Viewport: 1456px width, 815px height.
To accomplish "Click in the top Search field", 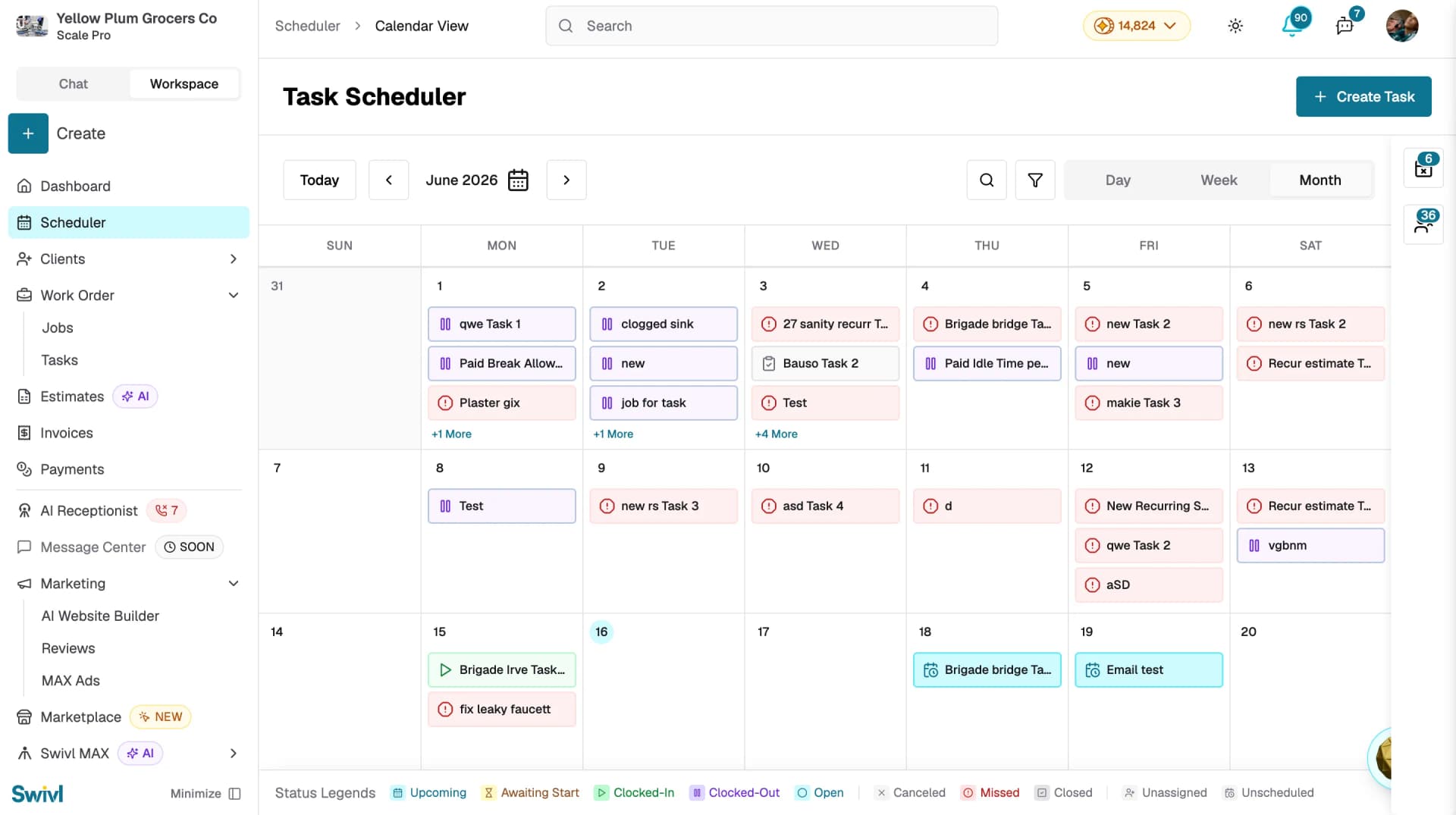I will point(771,26).
